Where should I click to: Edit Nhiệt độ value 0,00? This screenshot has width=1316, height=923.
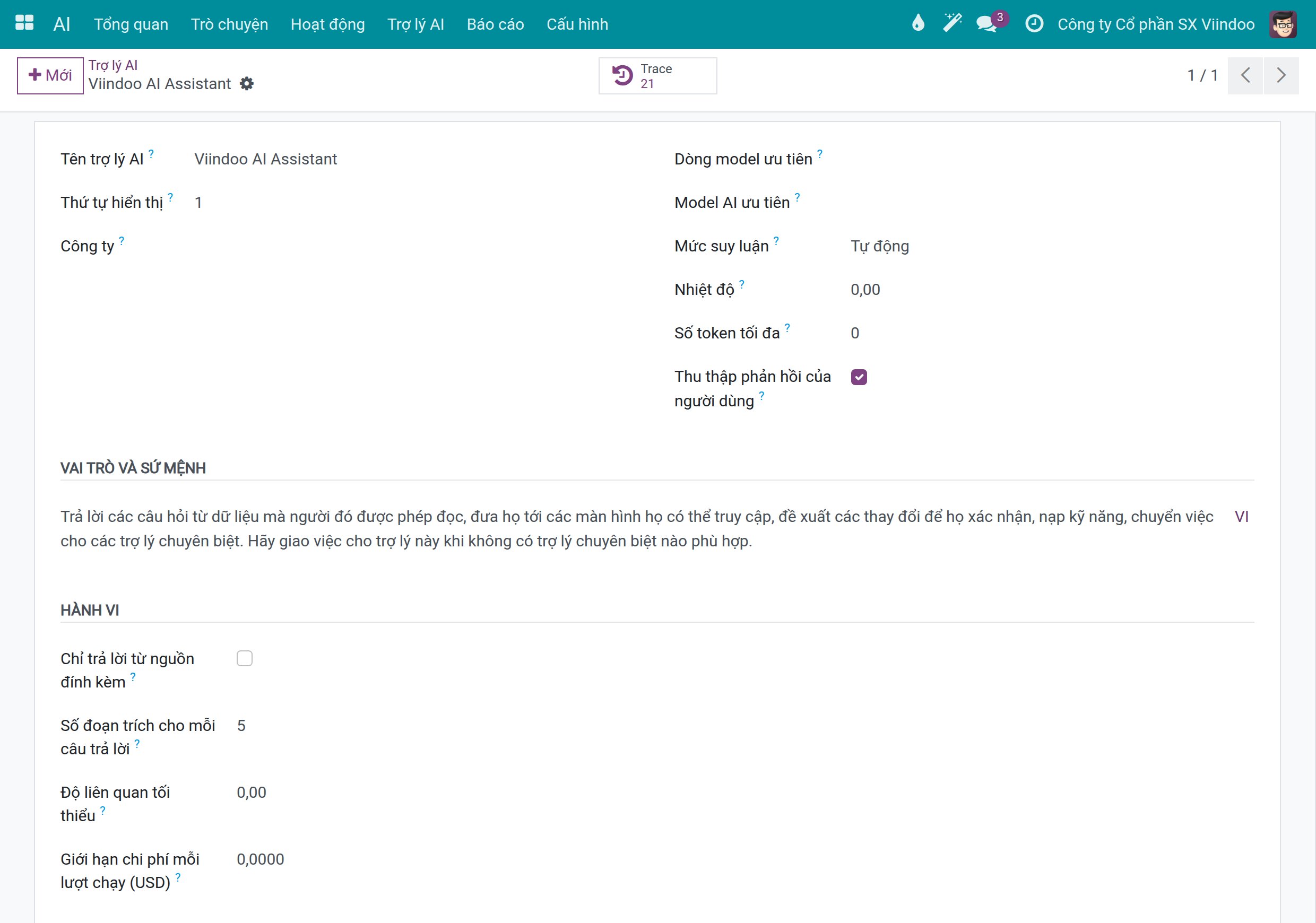pos(1052,290)
